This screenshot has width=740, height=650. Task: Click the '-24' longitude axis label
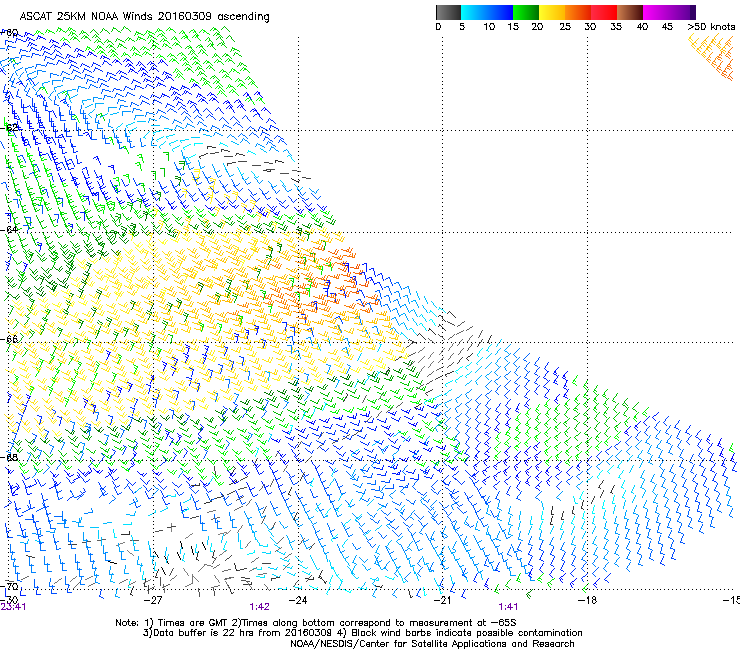298,600
